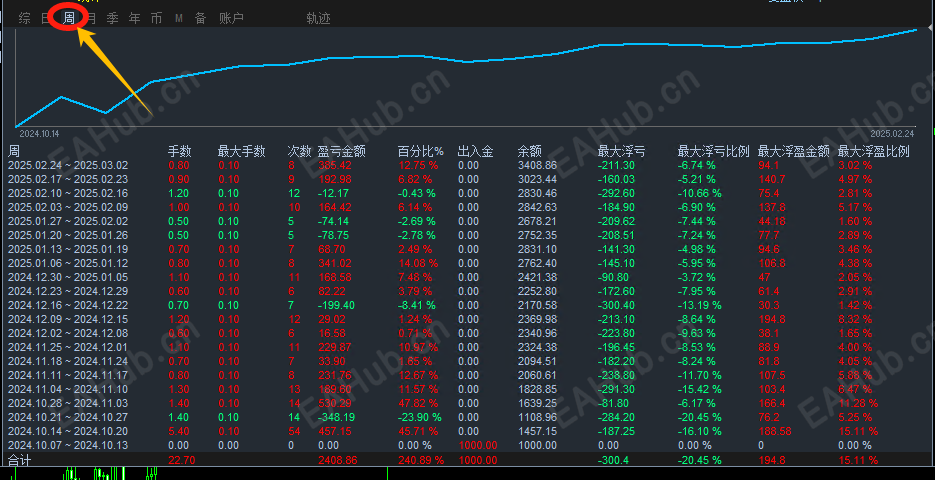Click the 最大浮盈金额 column header
935x480 pixels.
[794, 151]
